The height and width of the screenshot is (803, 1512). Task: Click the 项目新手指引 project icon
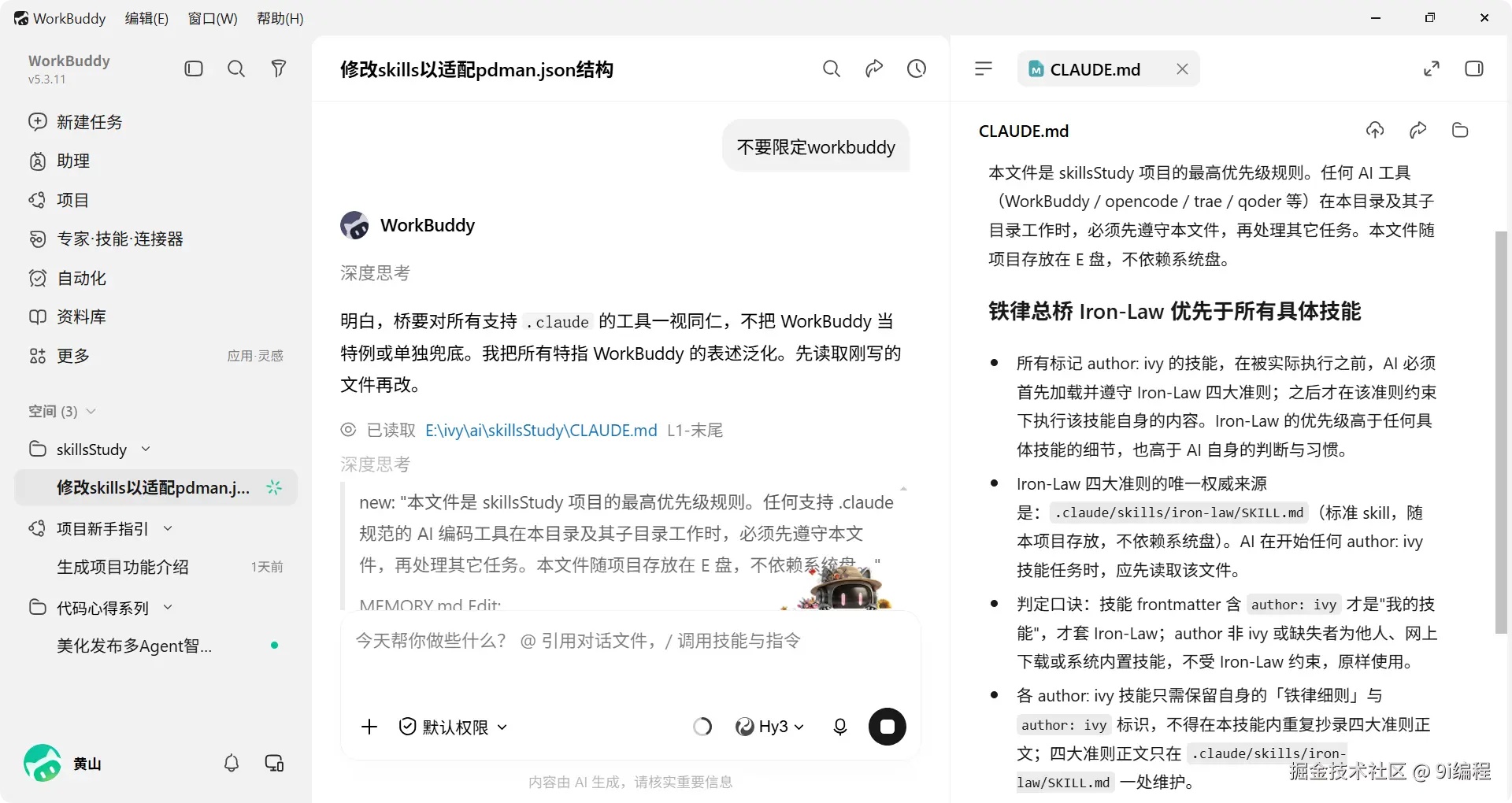click(x=37, y=528)
